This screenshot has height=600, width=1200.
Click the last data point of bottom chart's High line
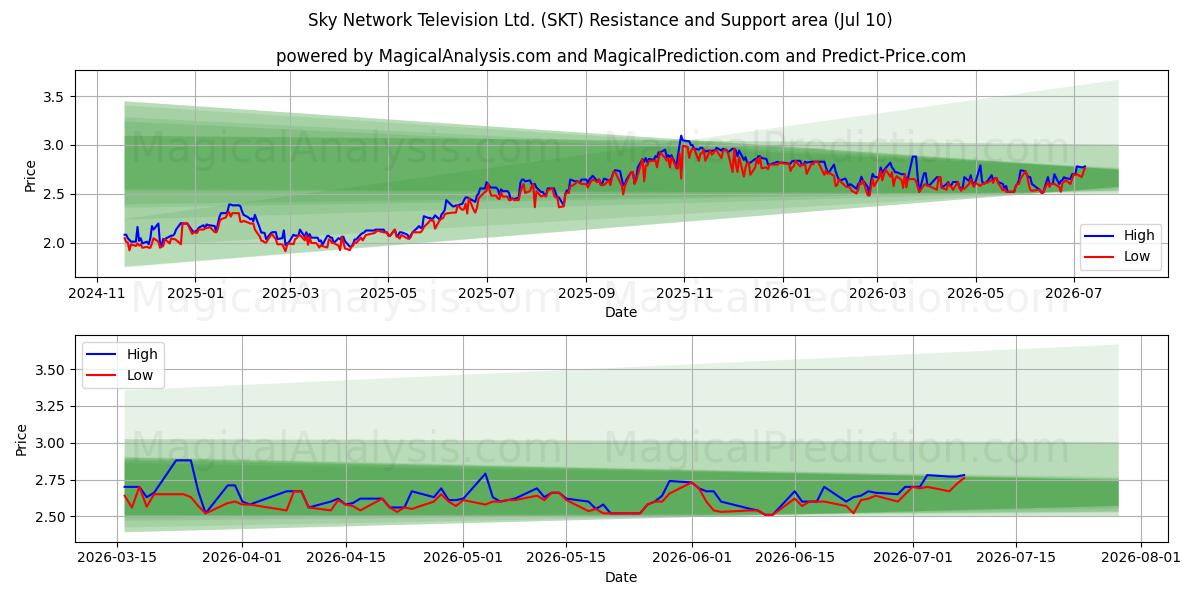tap(964, 475)
